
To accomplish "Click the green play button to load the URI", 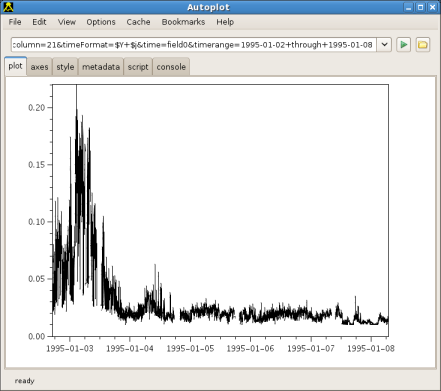I will (403, 44).
